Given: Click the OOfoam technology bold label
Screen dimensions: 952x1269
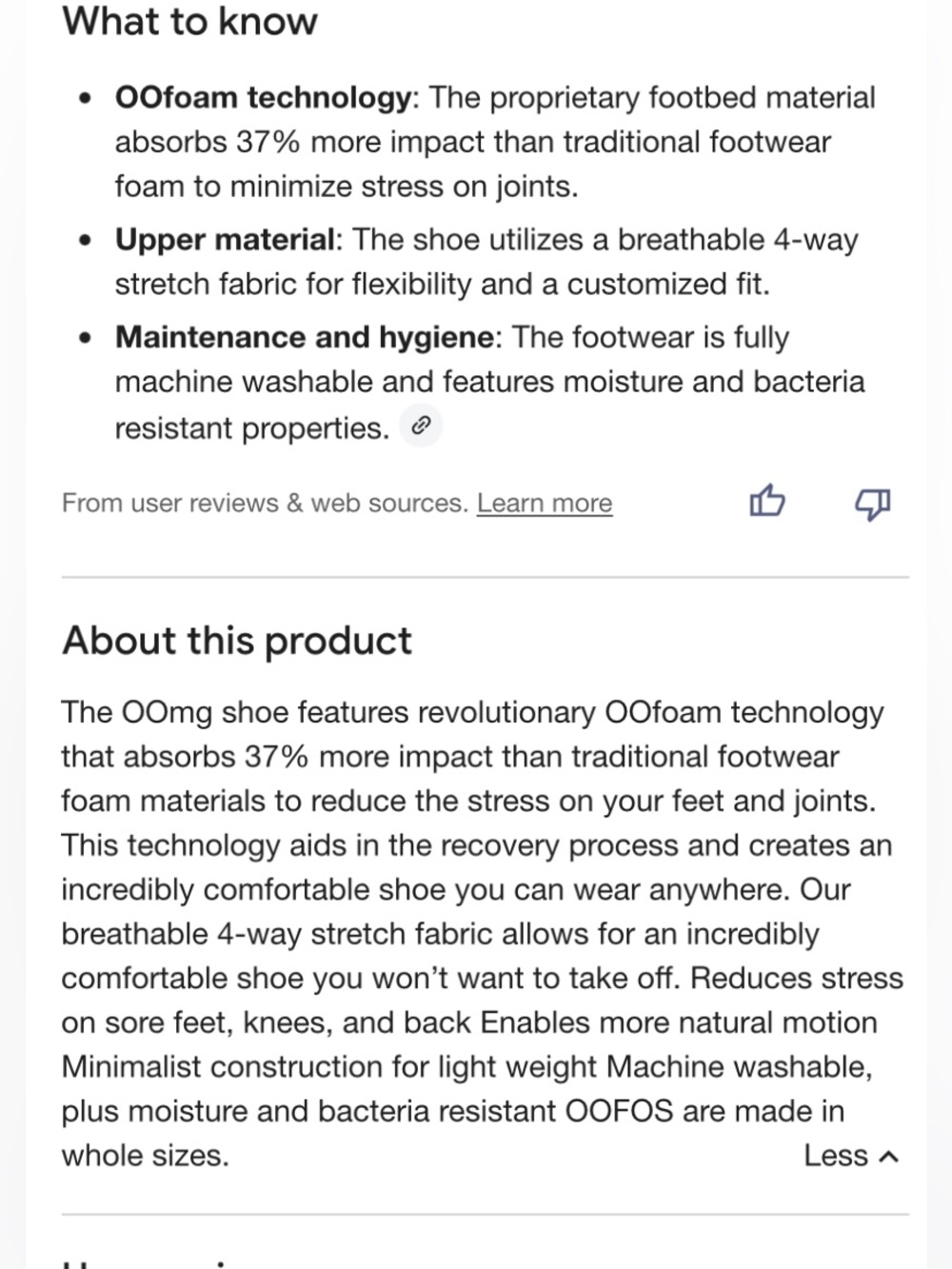Looking at the screenshot, I should pyautogui.click(x=262, y=97).
